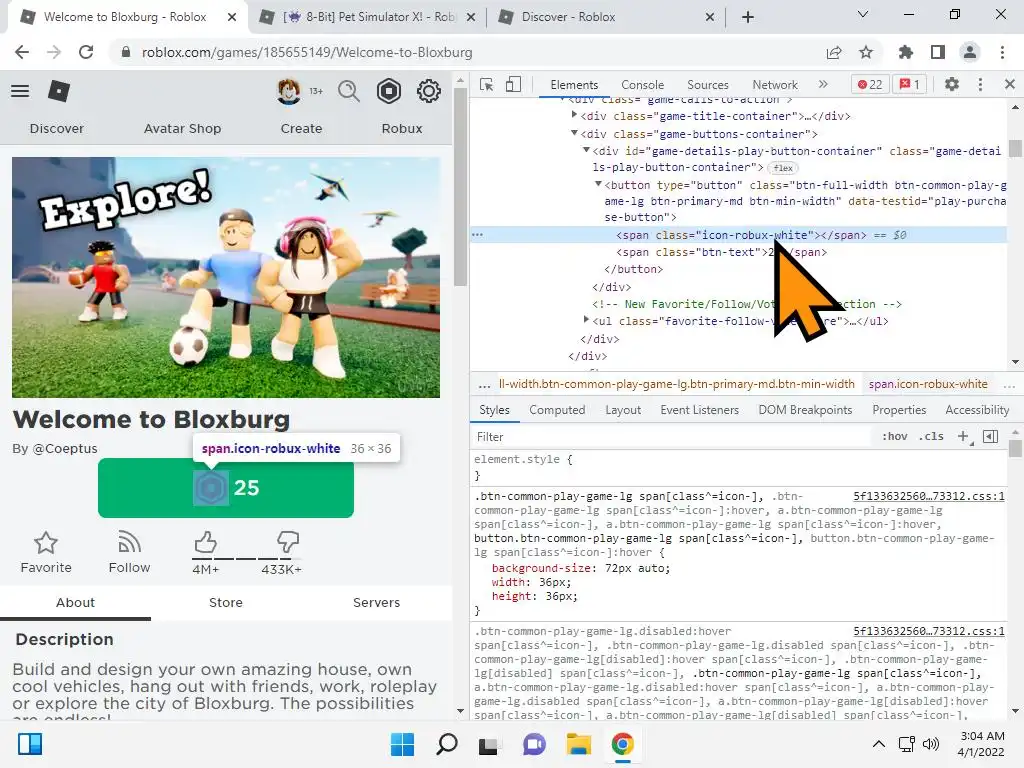Toggle the Chrome side panel icon
Screen dimensions: 1024x768
[938, 52]
